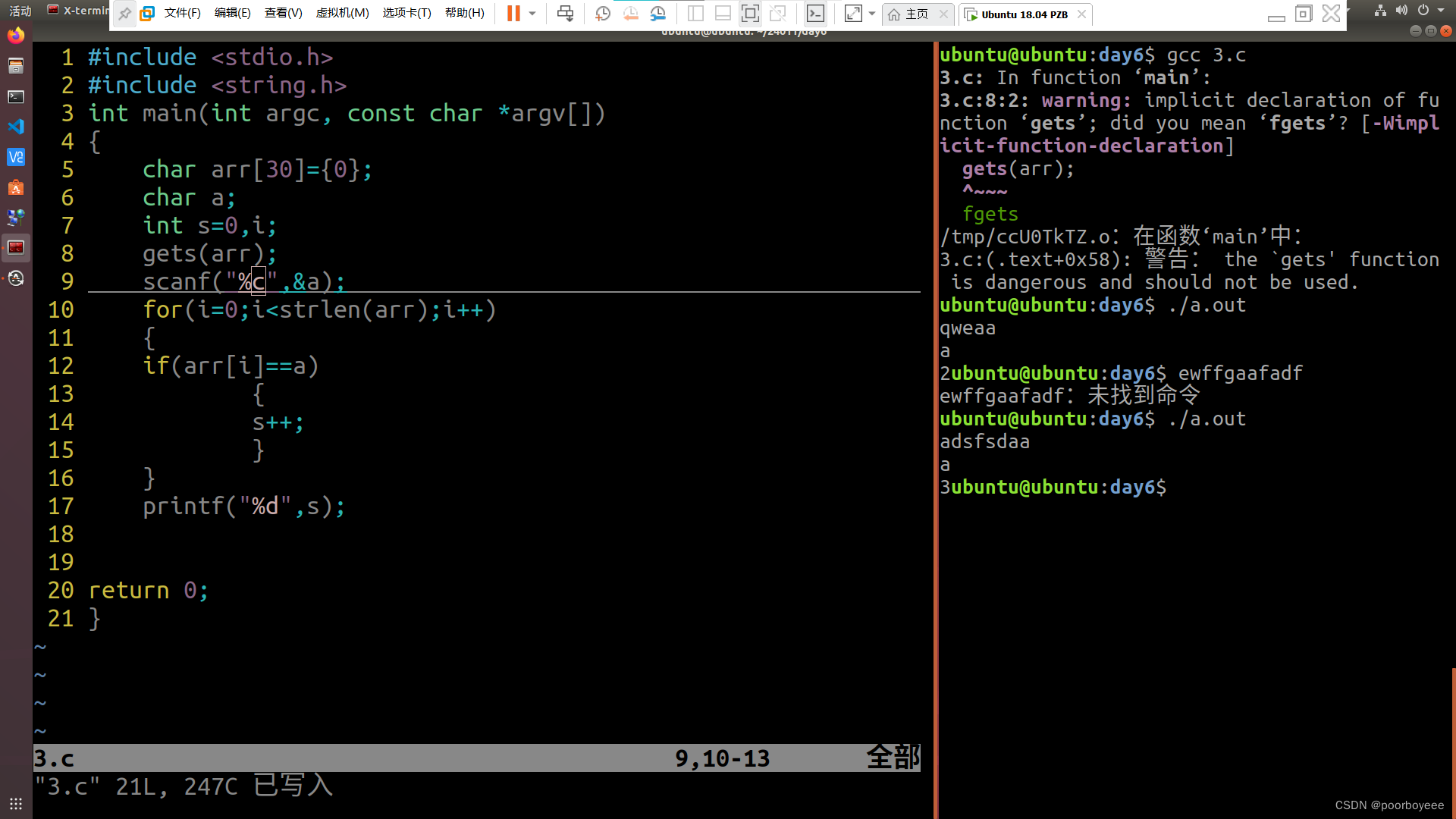Viewport: 1456px width, 819px height.
Task: Open the VM console view
Action: pyautogui.click(x=815, y=13)
